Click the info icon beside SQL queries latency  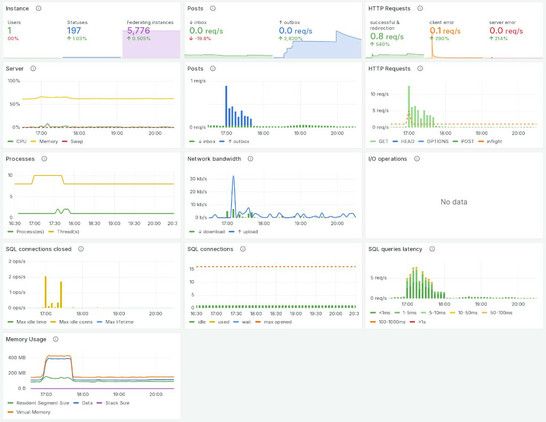[432, 249]
